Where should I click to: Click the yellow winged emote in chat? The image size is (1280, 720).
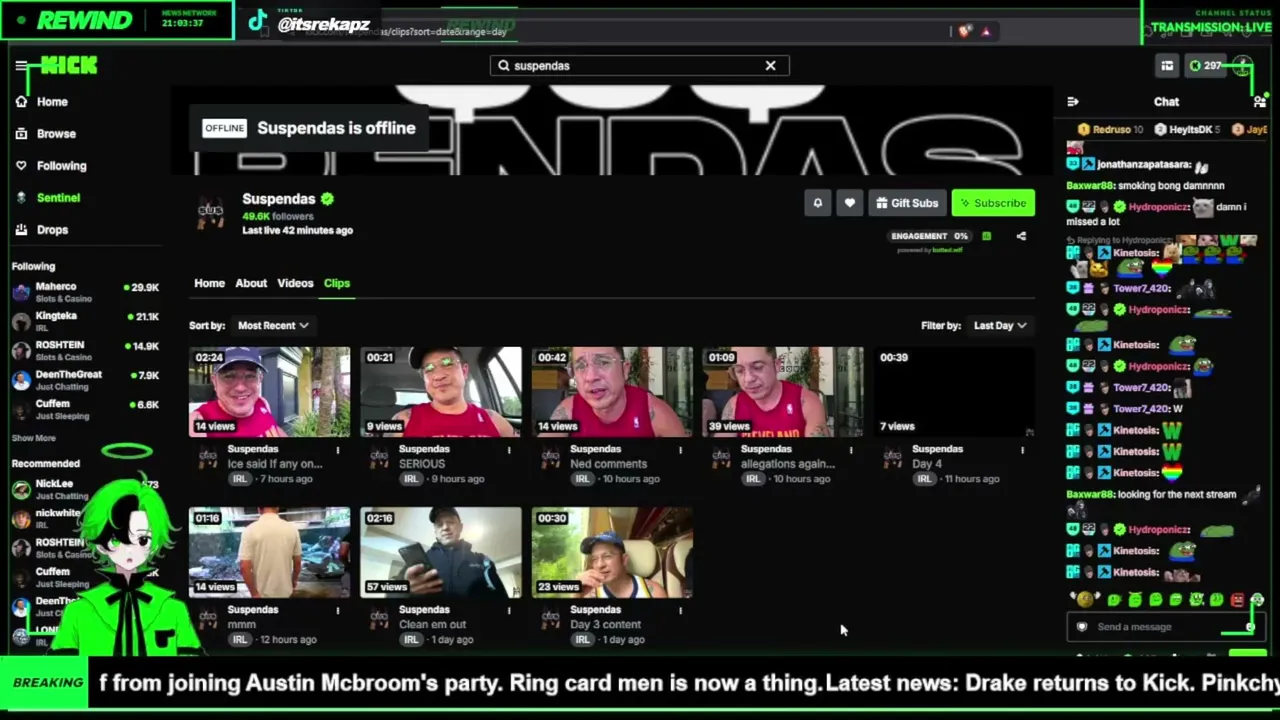click(1083, 599)
